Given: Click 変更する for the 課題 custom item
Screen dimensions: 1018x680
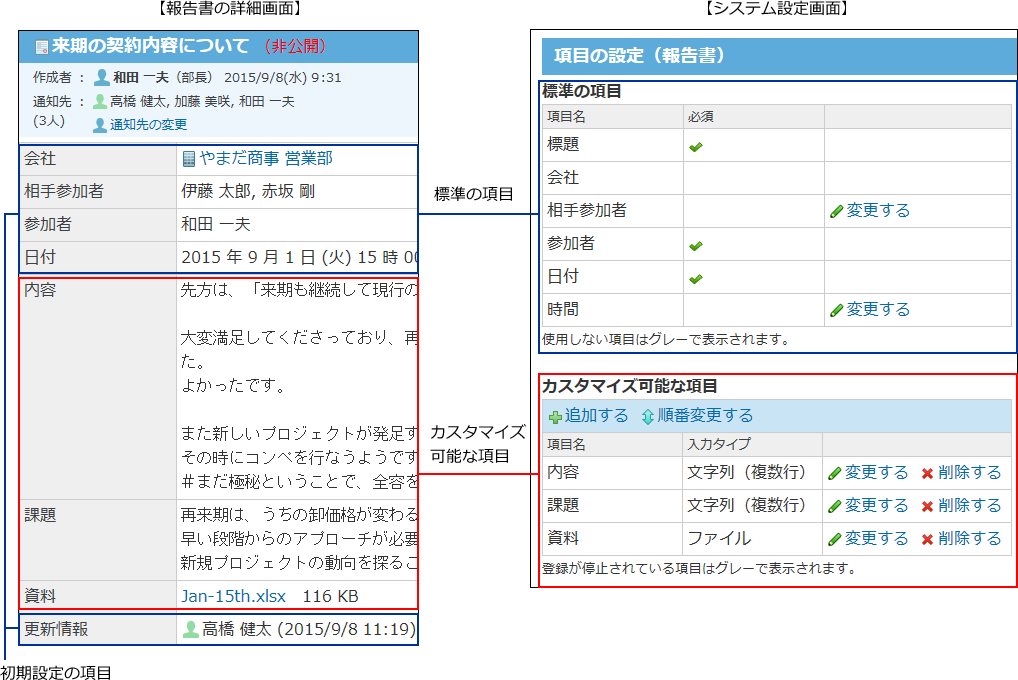Looking at the screenshot, I should 876,505.
